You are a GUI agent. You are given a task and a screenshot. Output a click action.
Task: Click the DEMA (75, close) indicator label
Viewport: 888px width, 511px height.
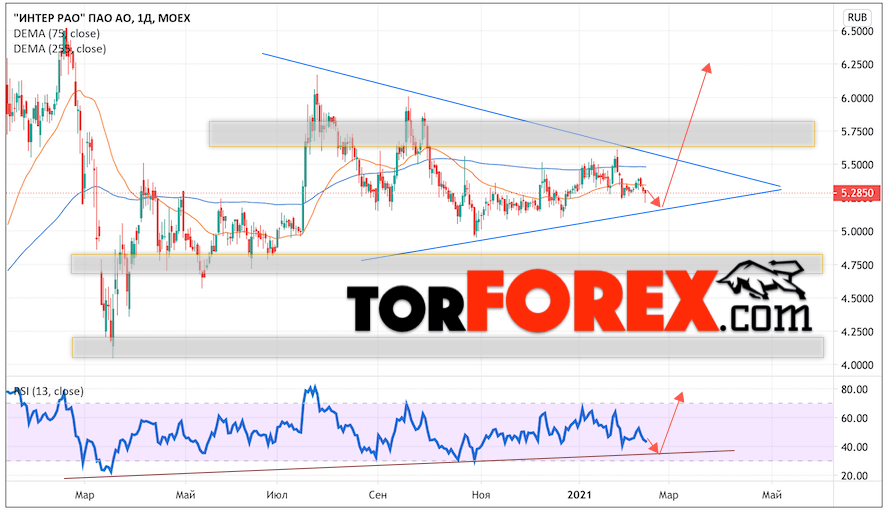click(57, 33)
